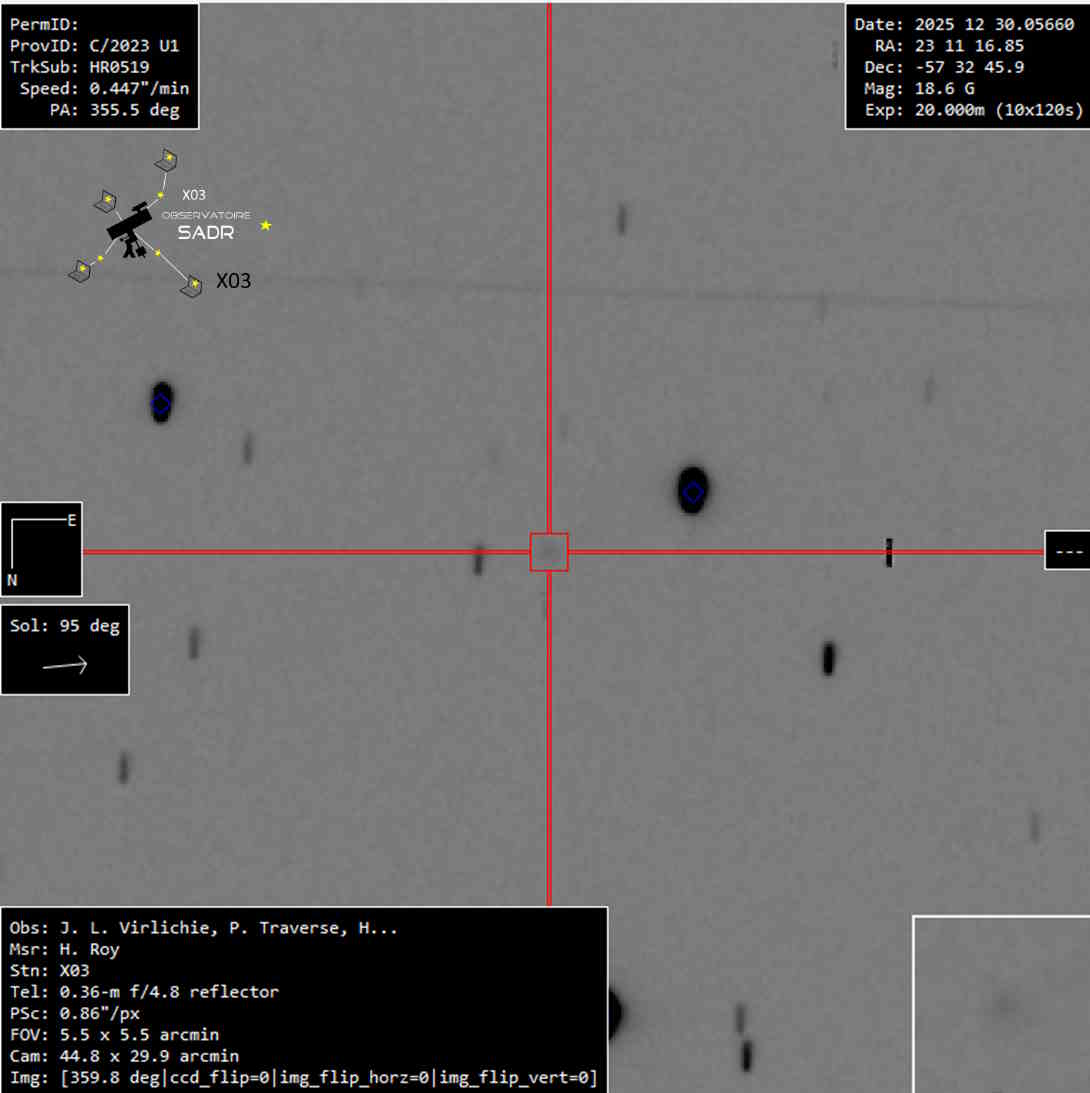Select the blue diamond marker nearest the SADR logo
Viewport: 1090px width, 1093px height.
coord(161,404)
